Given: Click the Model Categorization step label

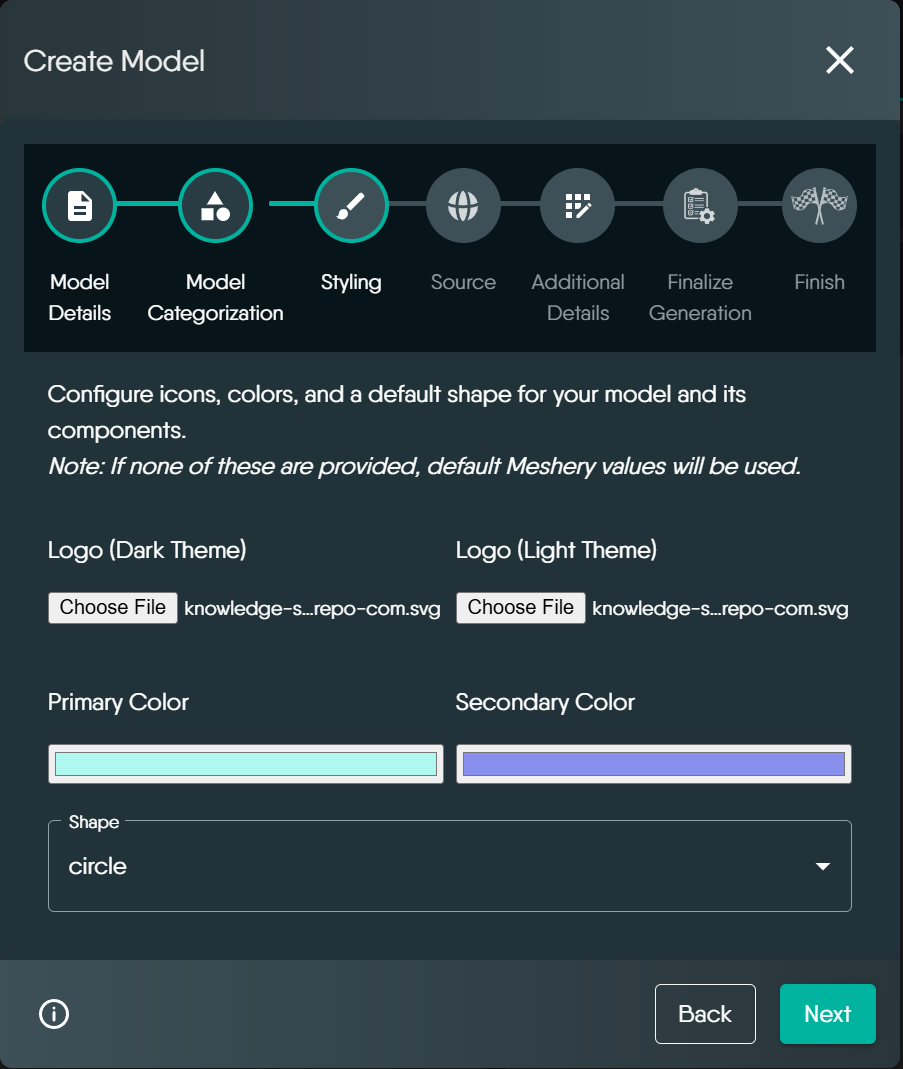Looking at the screenshot, I should (215, 298).
